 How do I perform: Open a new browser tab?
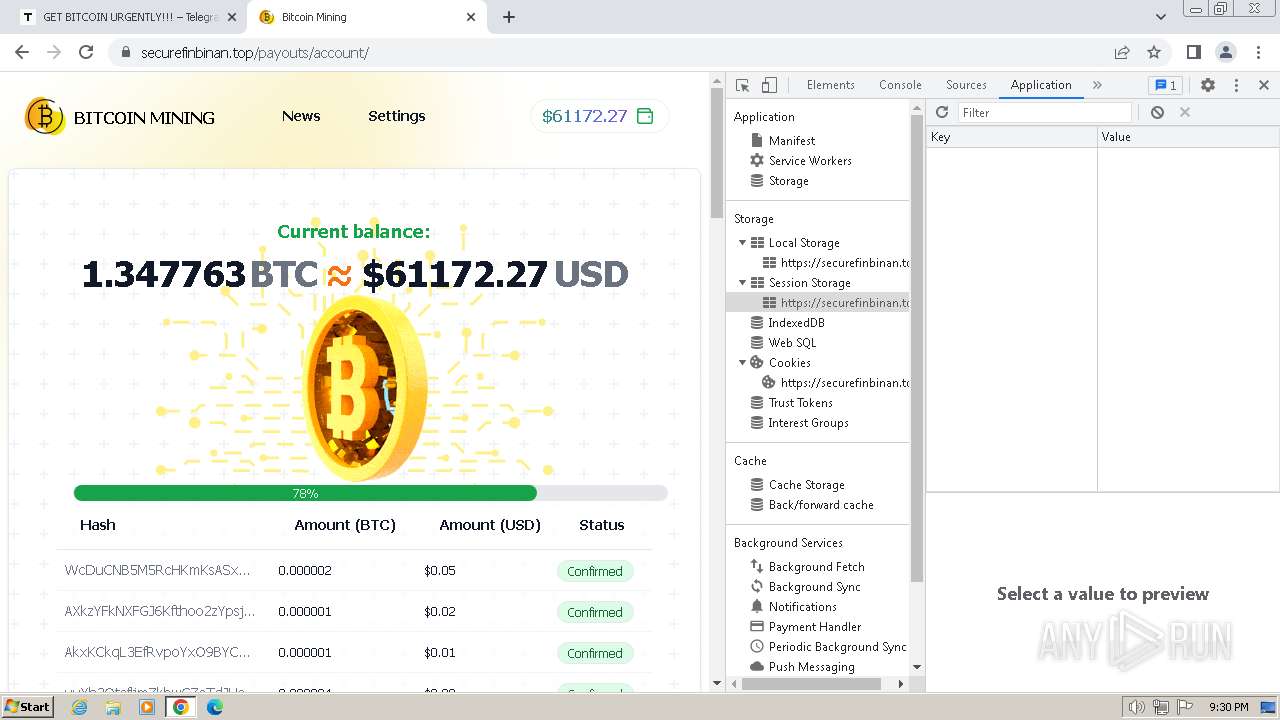pyautogui.click(x=509, y=17)
